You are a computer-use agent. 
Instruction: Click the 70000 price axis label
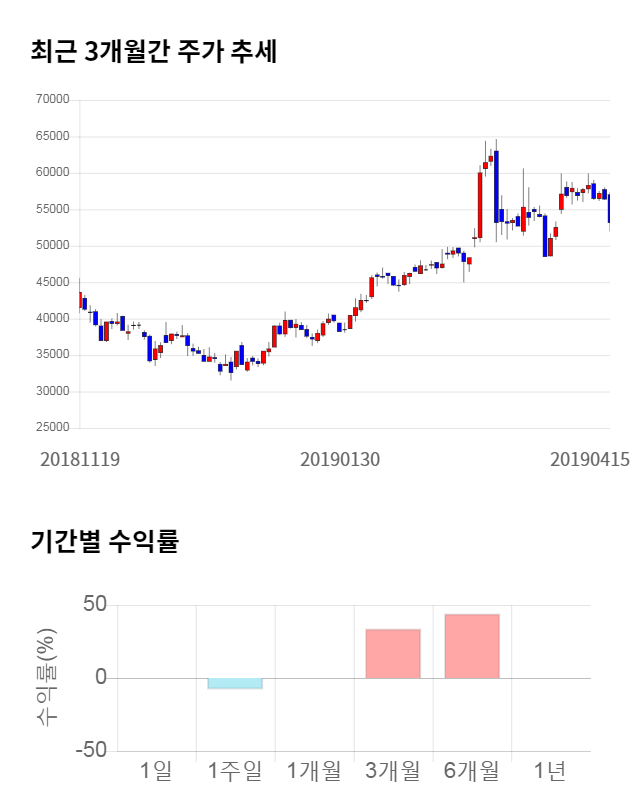(x=51, y=100)
